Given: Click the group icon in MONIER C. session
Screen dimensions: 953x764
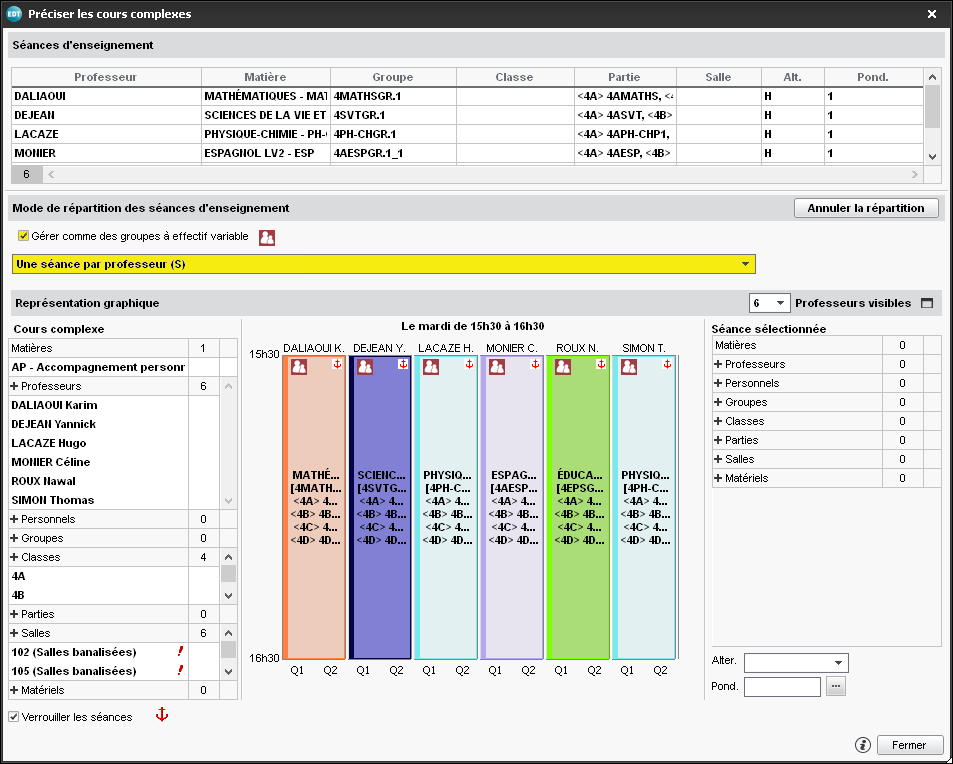Looking at the screenshot, I should click(497, 367).
